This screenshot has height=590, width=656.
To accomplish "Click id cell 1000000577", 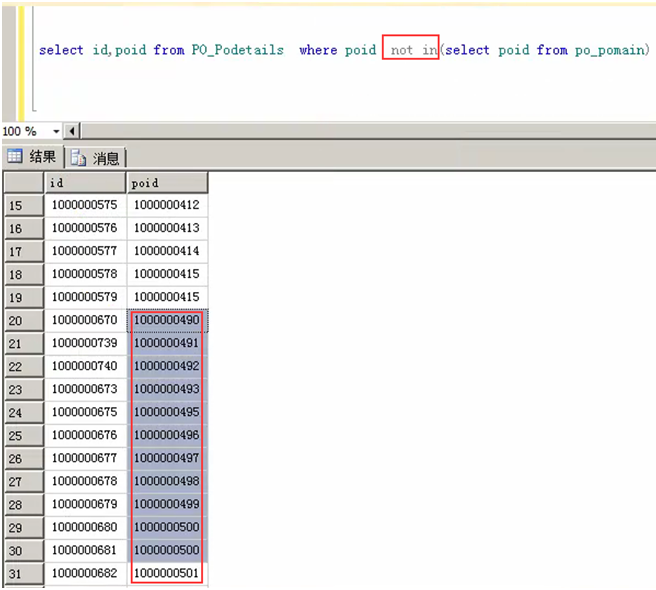I will pos(85,251).
